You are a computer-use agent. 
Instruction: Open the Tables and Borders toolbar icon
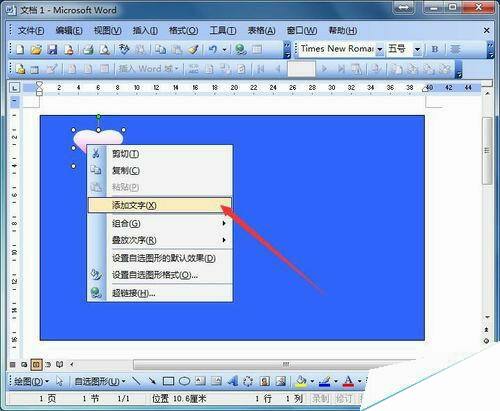pos(257,50)
